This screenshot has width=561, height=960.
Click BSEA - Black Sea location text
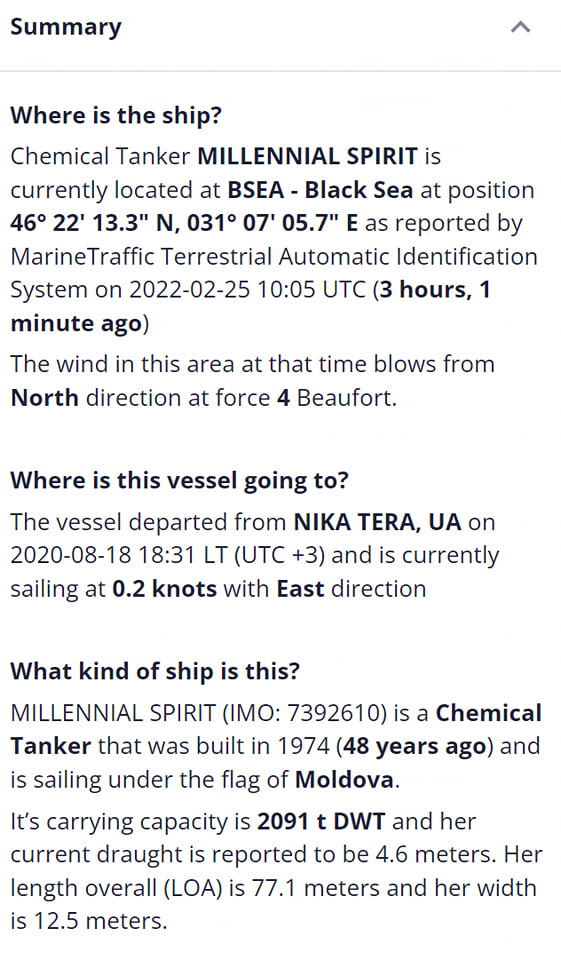click(320, 190)
